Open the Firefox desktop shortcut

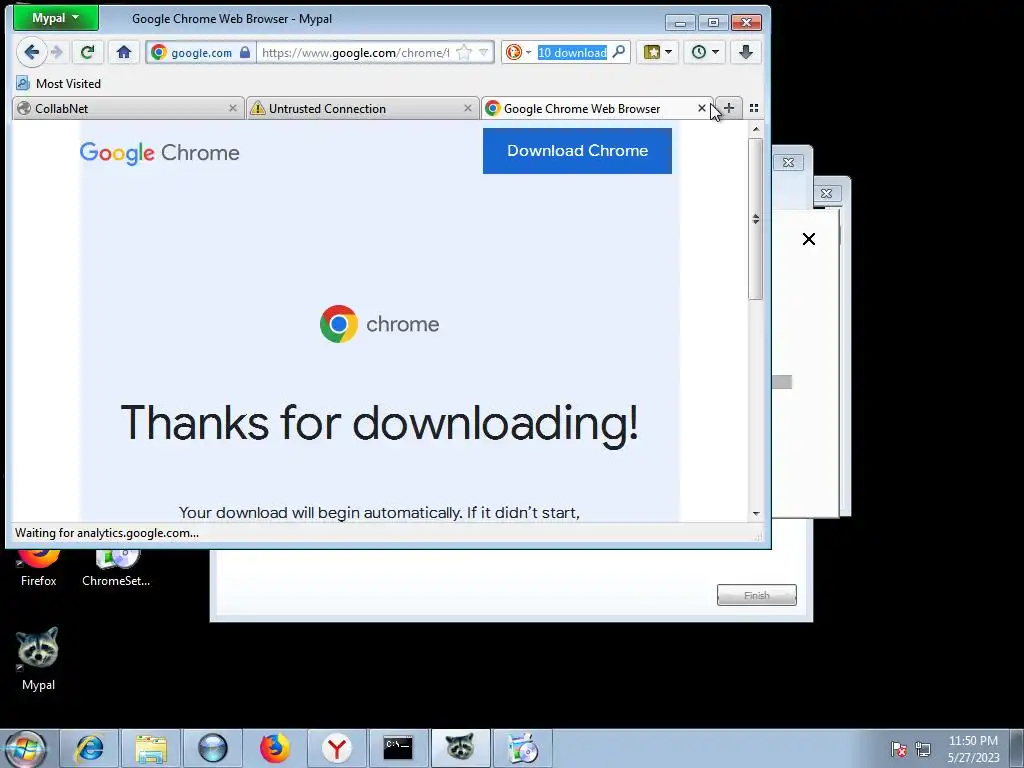click(39, 569)
